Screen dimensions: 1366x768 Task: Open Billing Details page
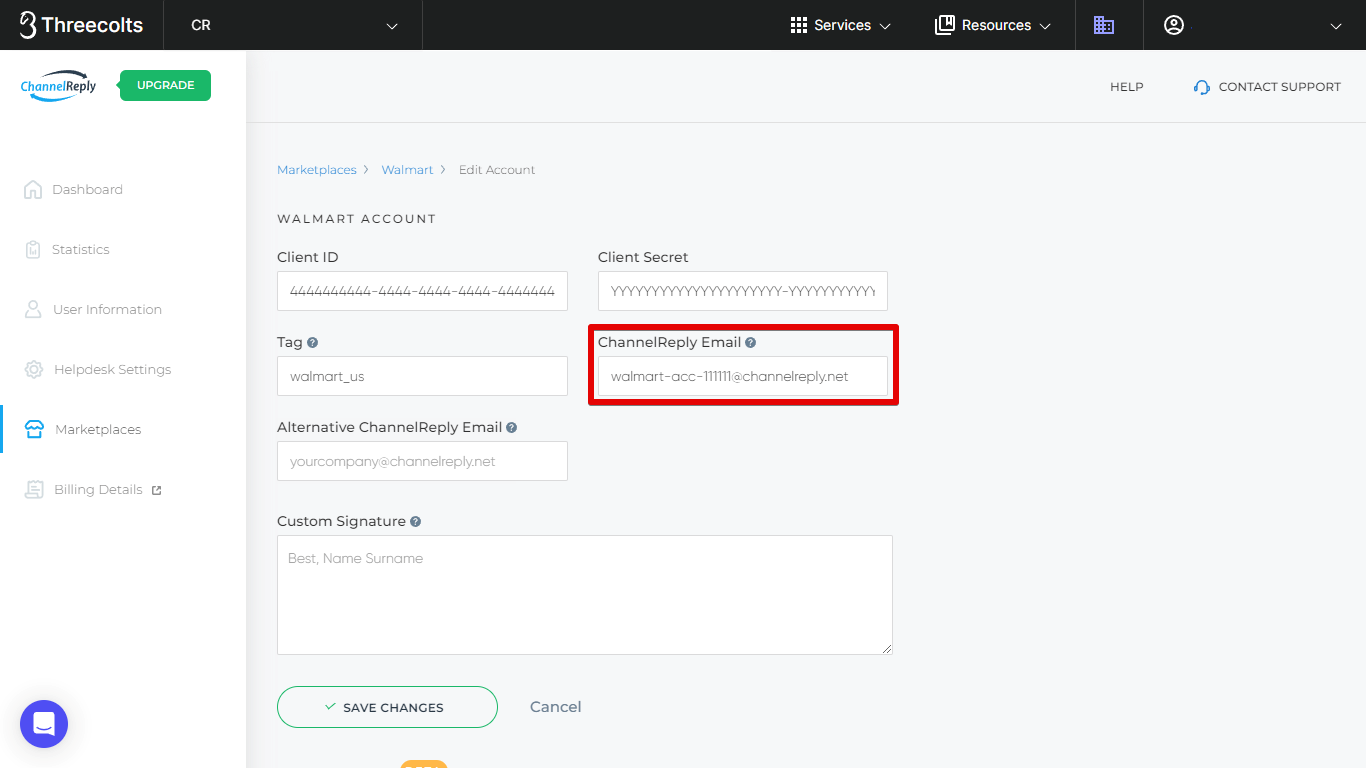98,489
